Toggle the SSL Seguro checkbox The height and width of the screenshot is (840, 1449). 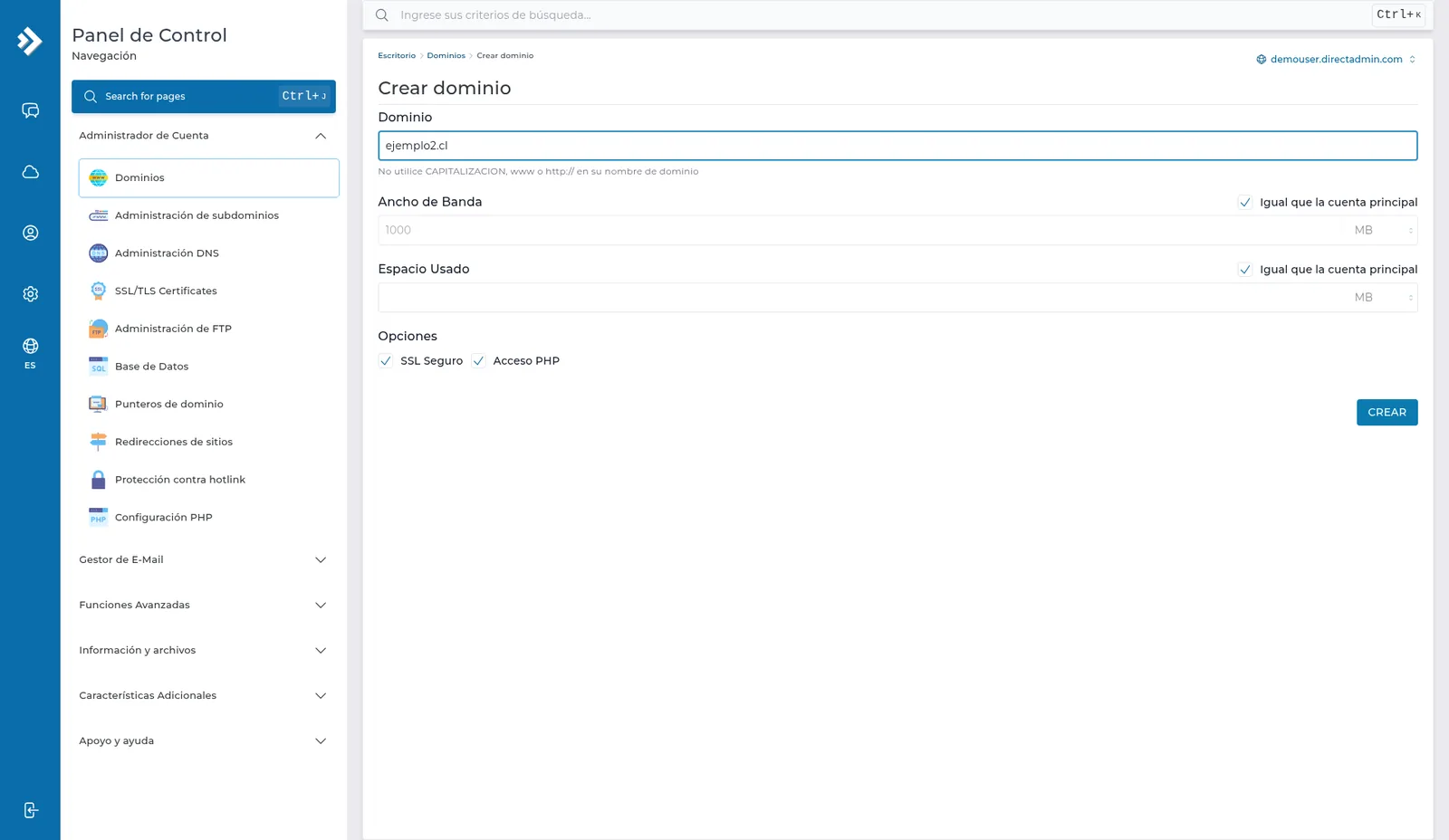point(386,361)
